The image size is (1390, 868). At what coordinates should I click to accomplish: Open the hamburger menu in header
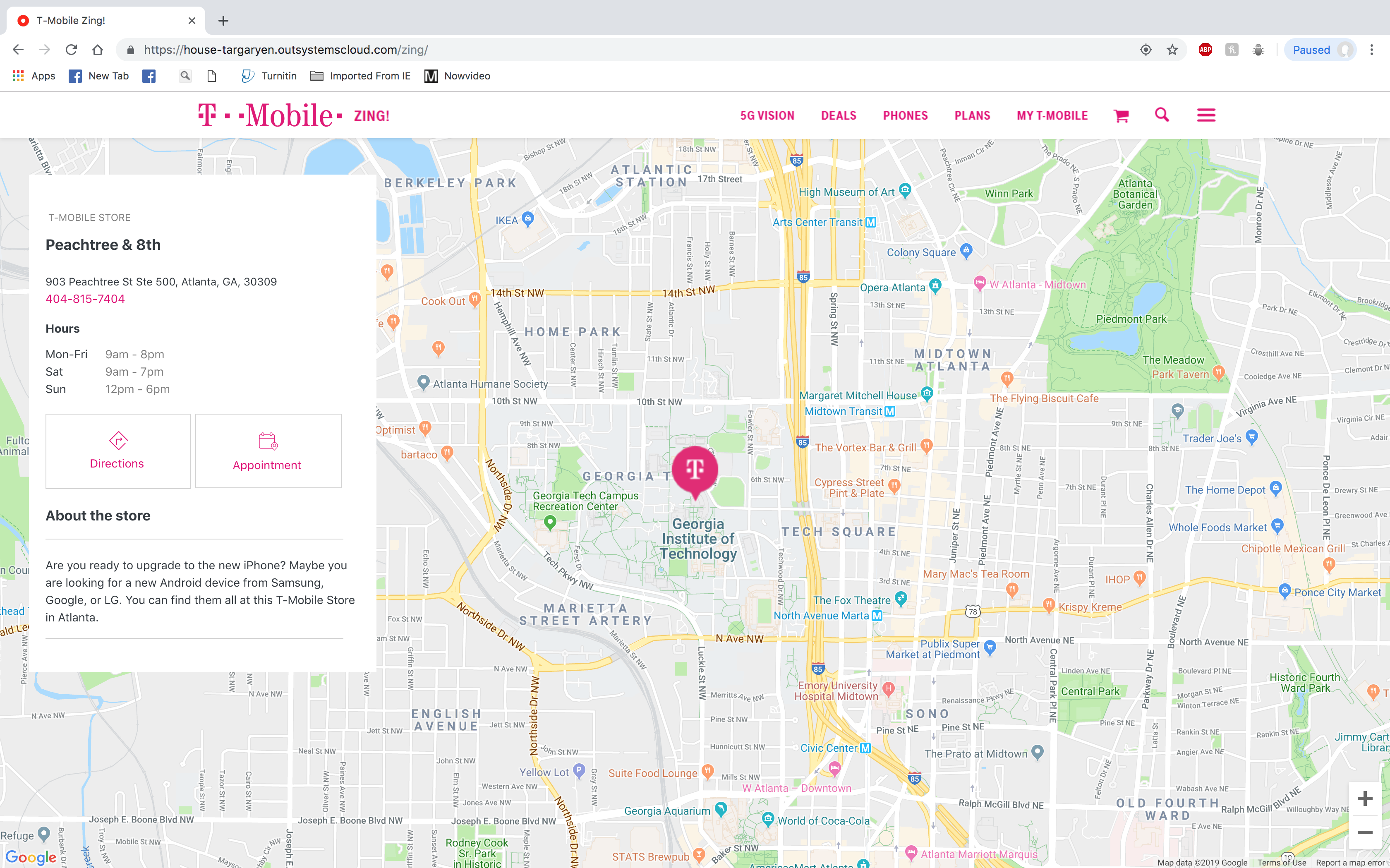[1206, 115]
